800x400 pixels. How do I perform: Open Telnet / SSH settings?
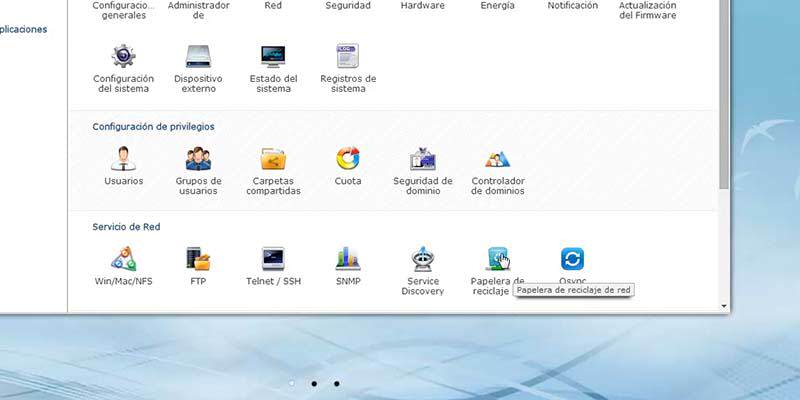(x=273, y=259)
